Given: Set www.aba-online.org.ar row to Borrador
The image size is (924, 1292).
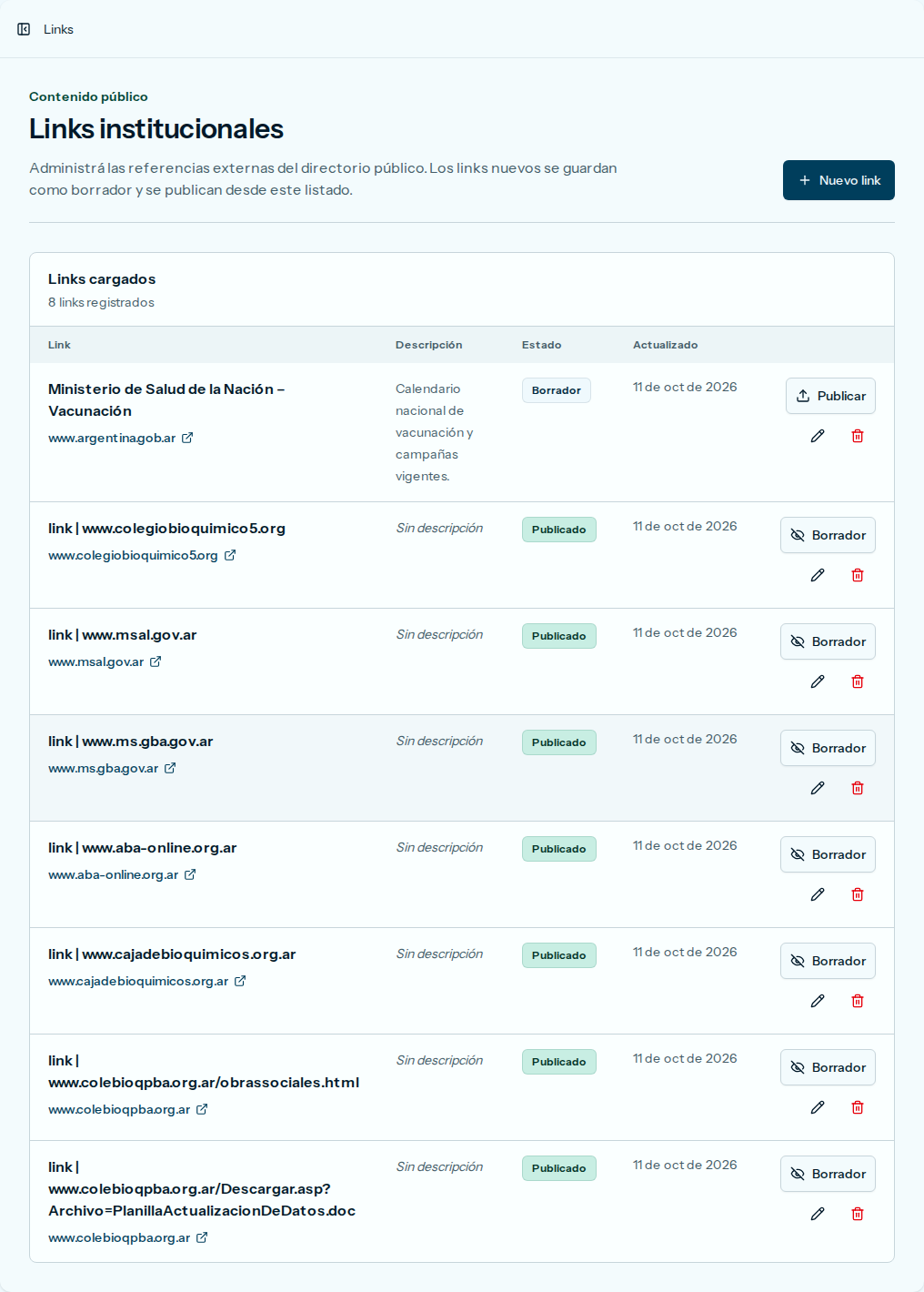Looking at the screenshot, I should (828, 854).
